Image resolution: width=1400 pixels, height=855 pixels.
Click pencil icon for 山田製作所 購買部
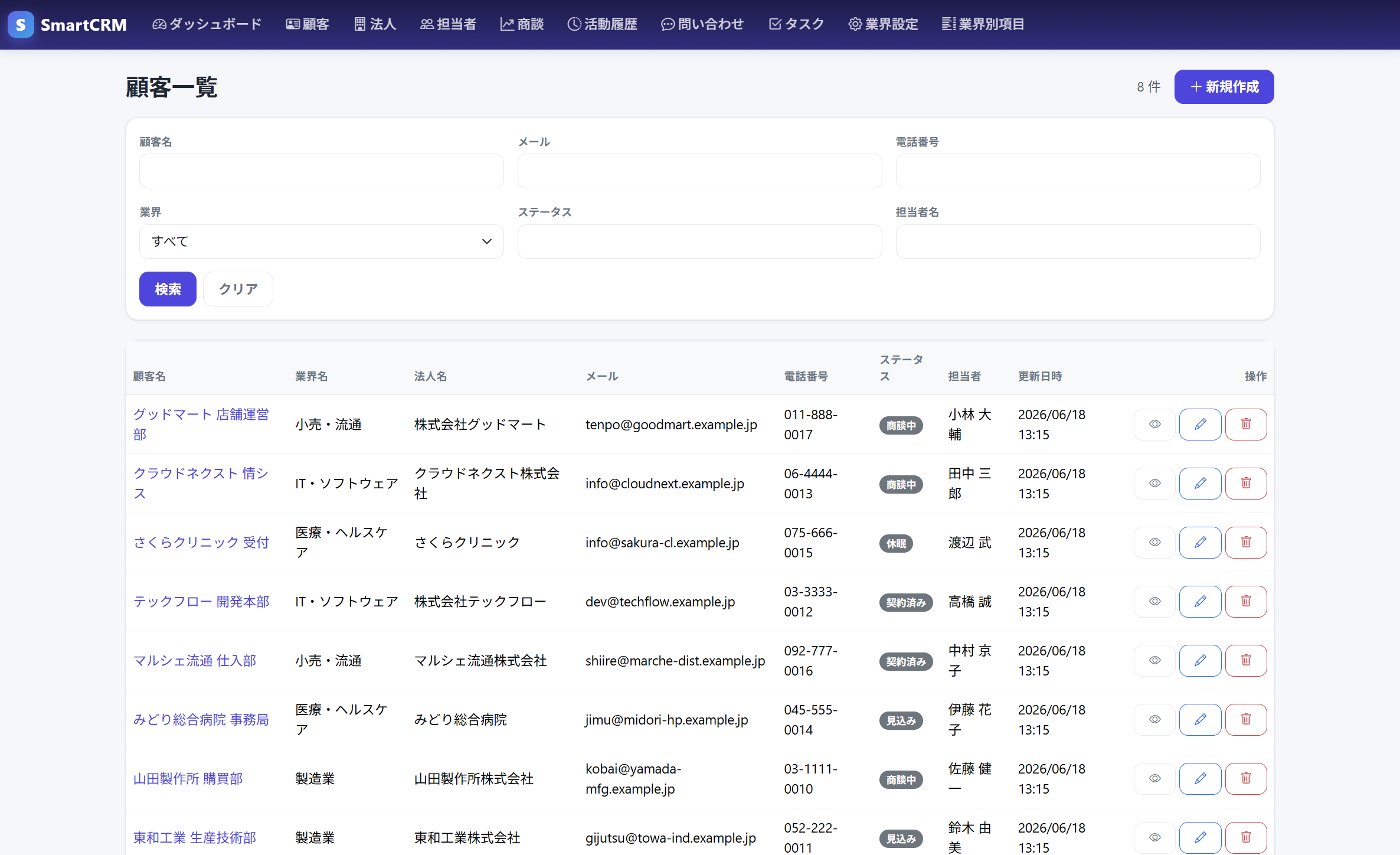click(x=1200, y=779)
